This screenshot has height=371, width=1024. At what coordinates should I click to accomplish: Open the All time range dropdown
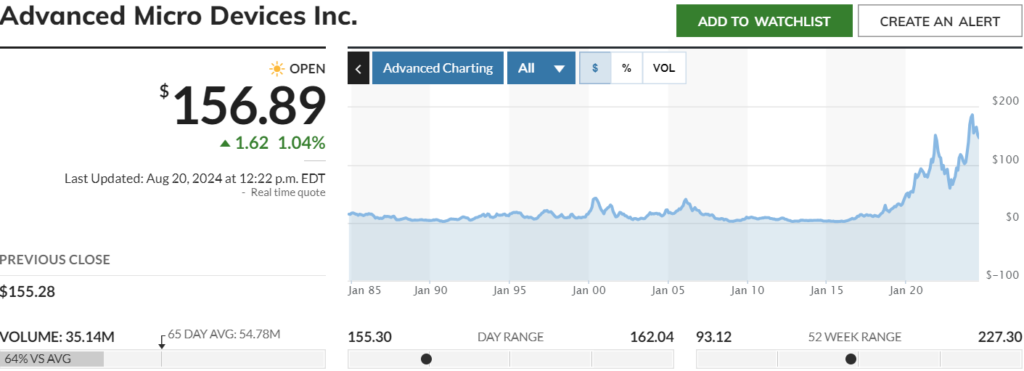(x=541, y=68)
